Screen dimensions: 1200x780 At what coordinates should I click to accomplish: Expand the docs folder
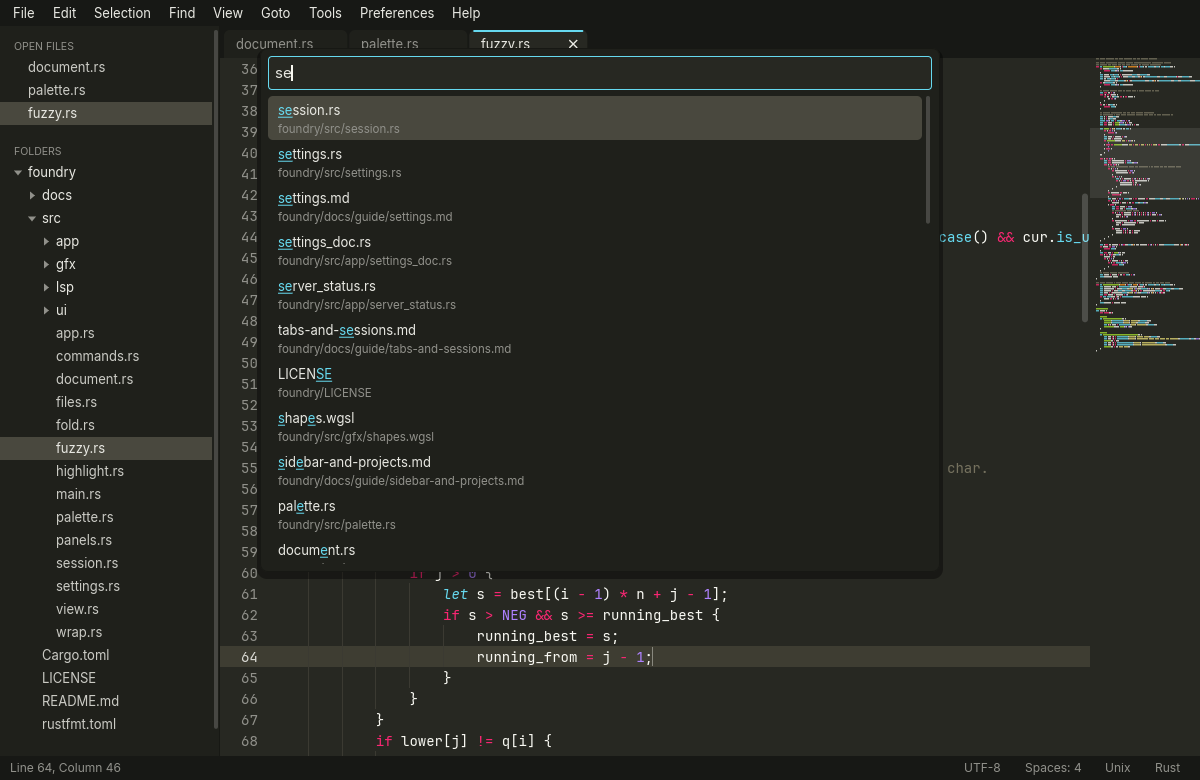tap(32, 195)
